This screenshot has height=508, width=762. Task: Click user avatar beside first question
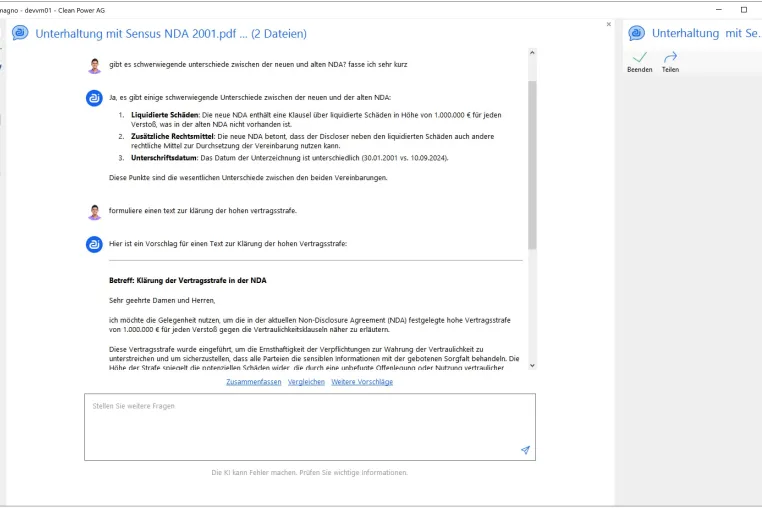coord(94,66)
